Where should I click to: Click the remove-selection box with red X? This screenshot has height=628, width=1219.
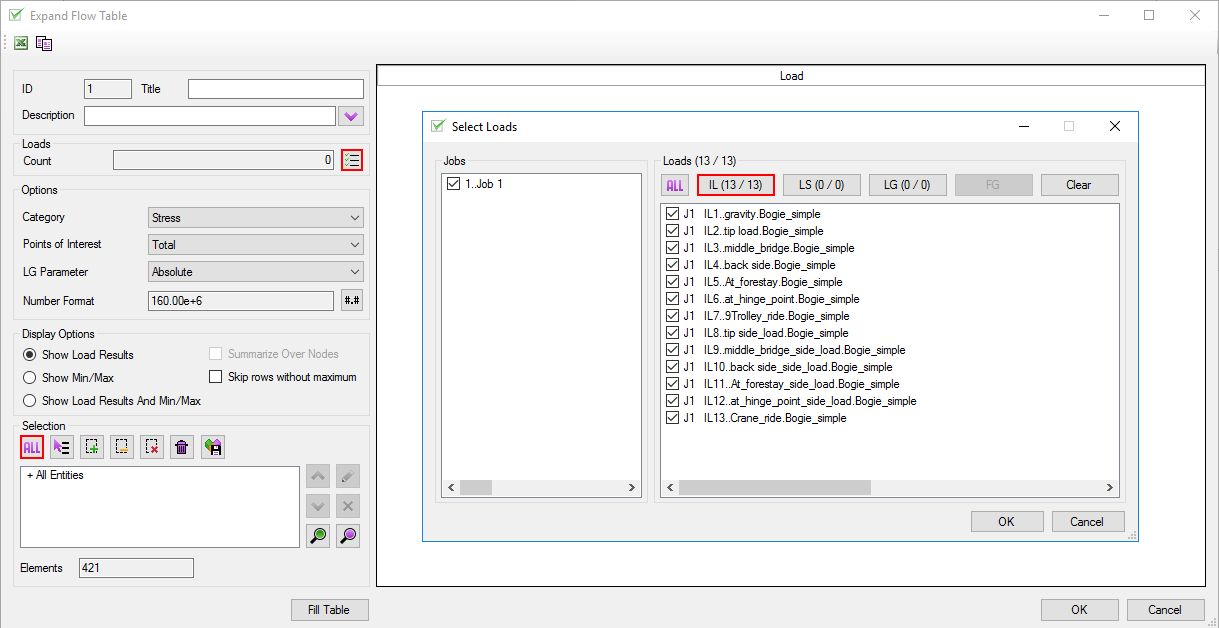click(152, 448)
